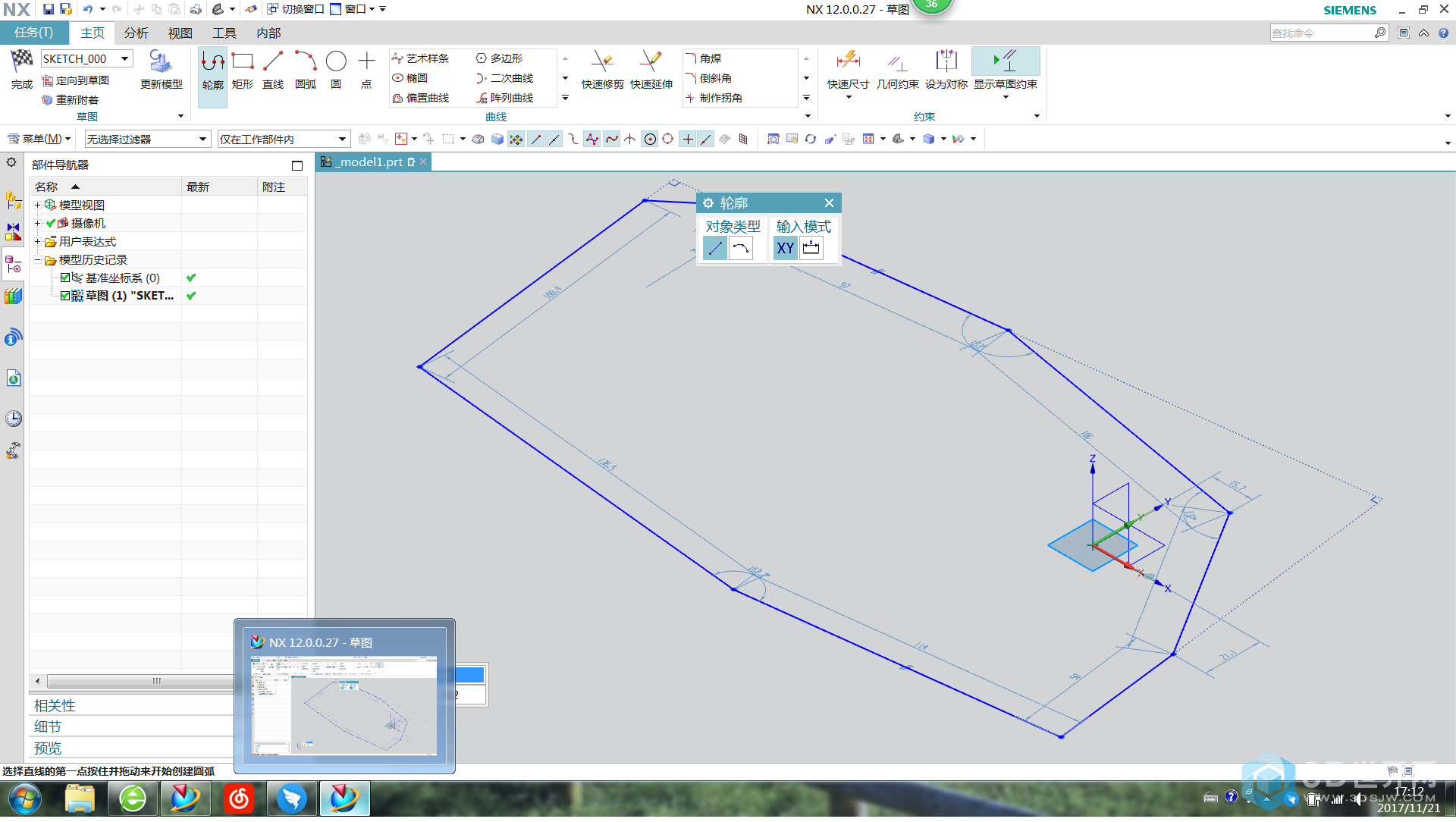Viewport: 1456px width, 822px height.
Task: Uncheck Datum Coordinate System (基准坐标系) checkbox
Action: [65, 278]
